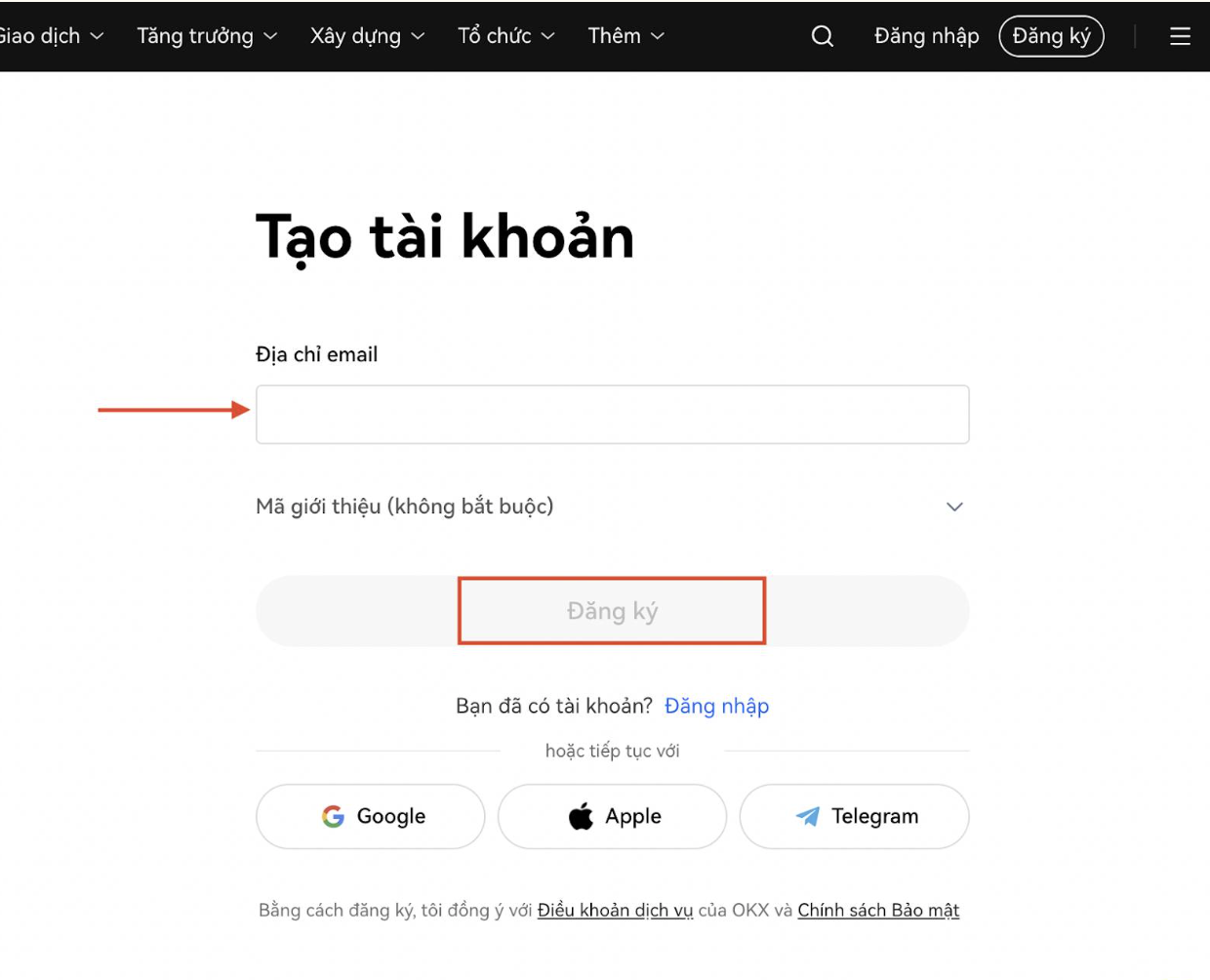The height and width of the screenshot is (980, 1210).
Task: Continue with the Telegram button
Action: click(854, 816)
